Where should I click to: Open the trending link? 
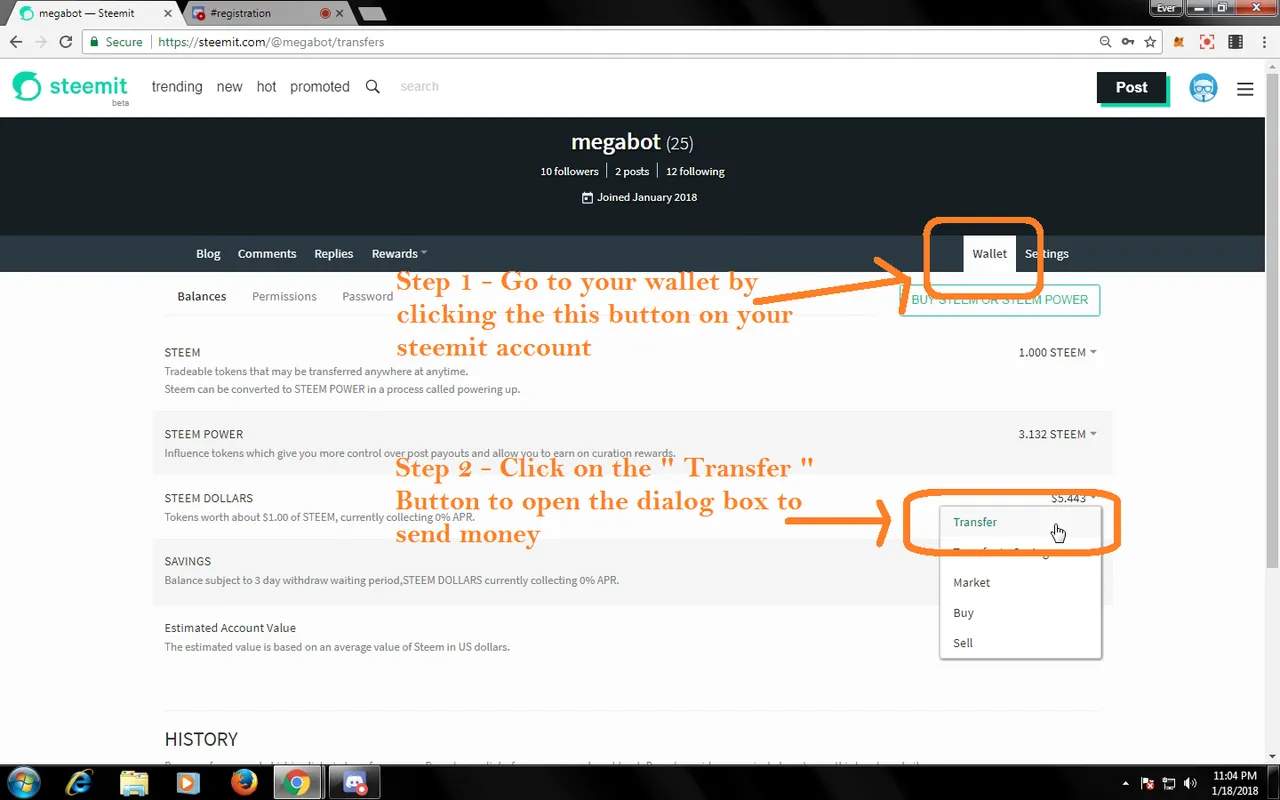point(177,87)
